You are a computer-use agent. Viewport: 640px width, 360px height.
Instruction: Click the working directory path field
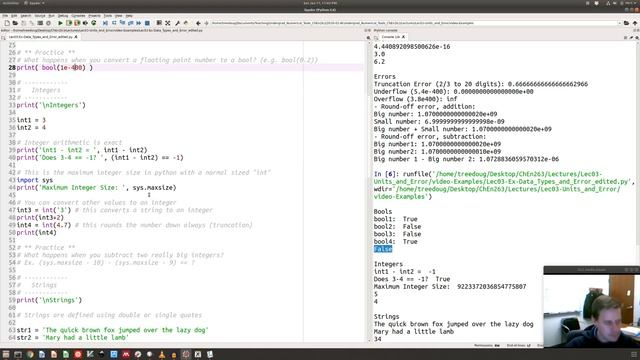414,23
